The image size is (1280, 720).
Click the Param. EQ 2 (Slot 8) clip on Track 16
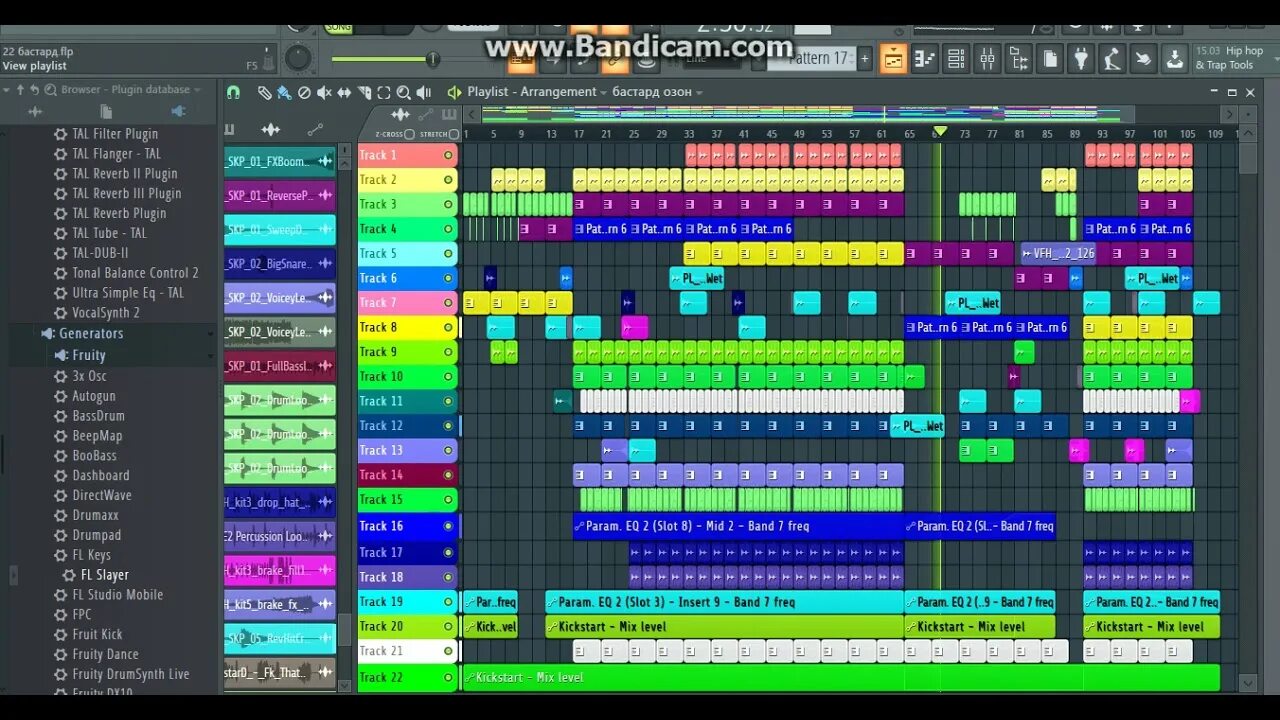click(738, 526)
